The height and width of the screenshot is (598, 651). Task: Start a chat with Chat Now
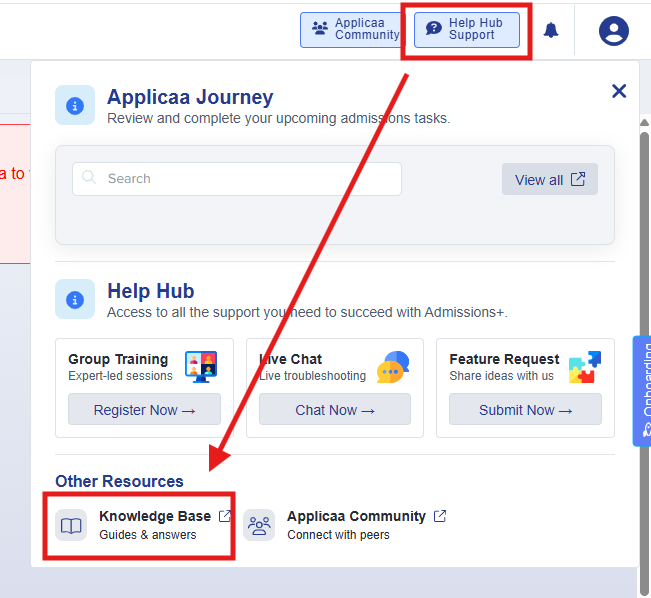pyautogui.click(x=335, y=410)
